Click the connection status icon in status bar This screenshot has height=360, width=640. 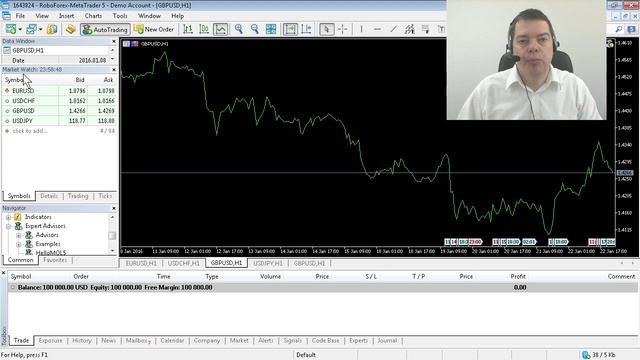(586, 355)
